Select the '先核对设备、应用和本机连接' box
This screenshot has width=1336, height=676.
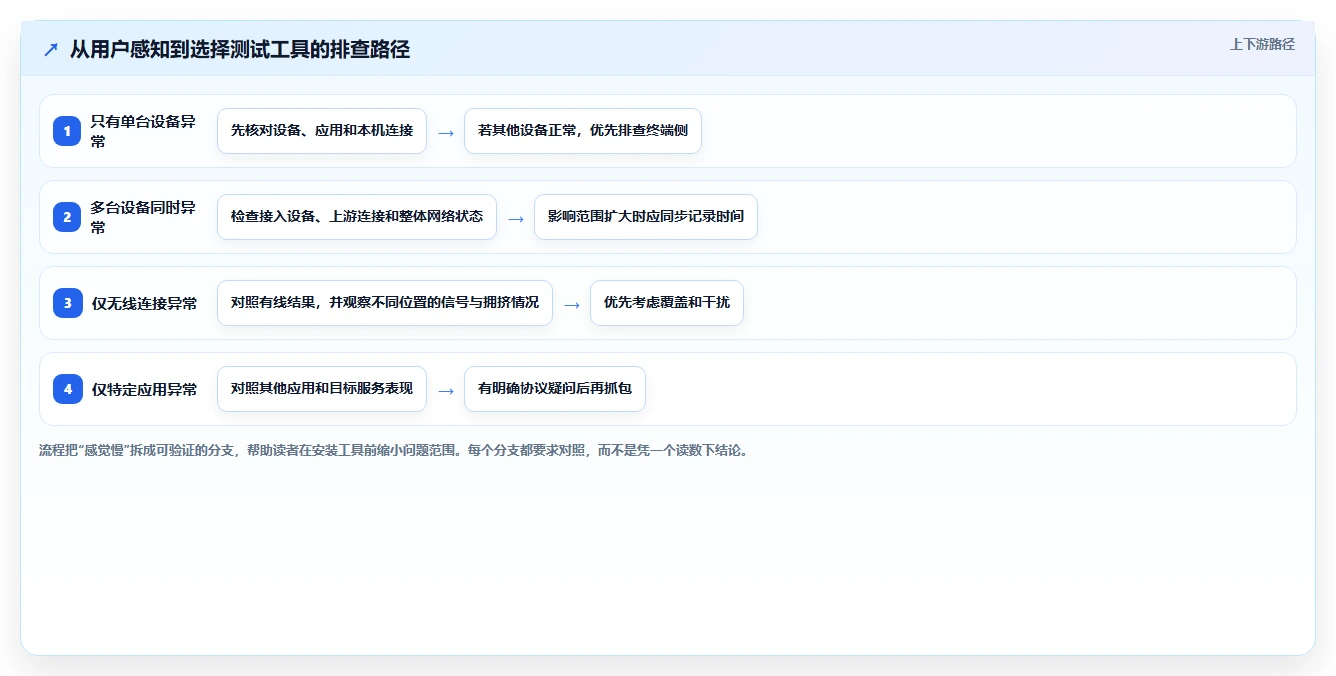(322, 131)
